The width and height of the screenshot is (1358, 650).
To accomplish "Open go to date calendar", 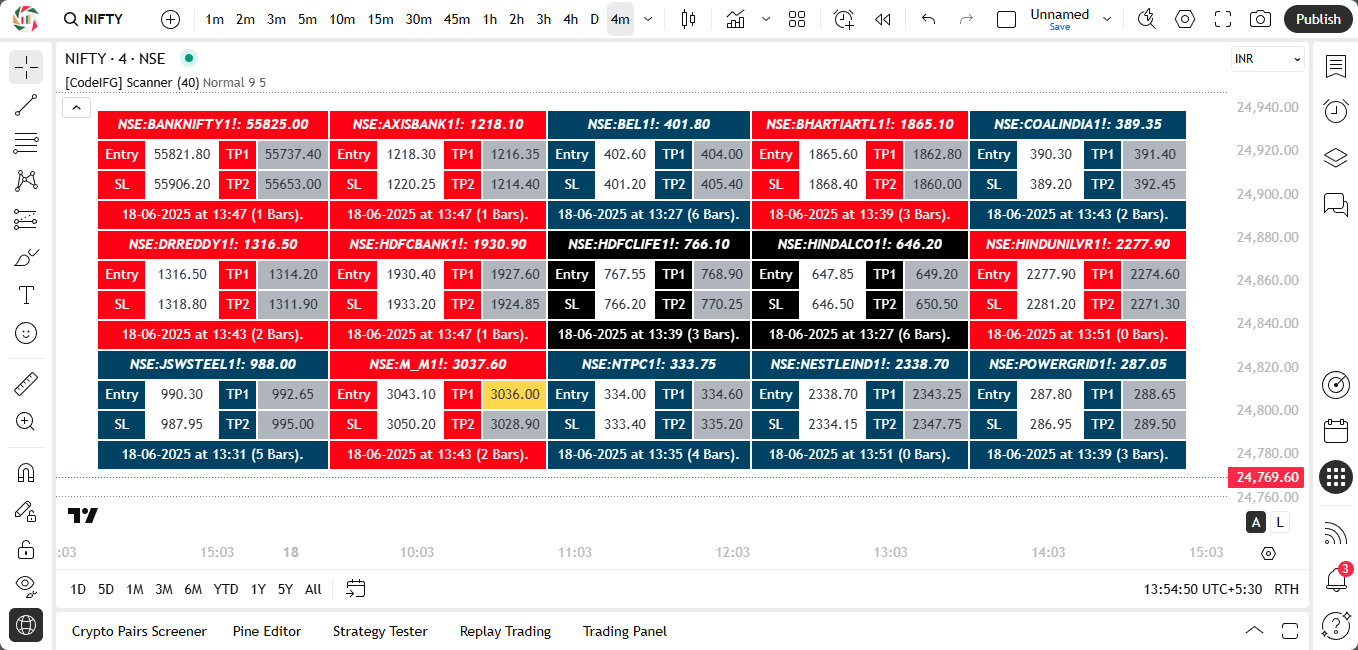I will click(355, 589).
